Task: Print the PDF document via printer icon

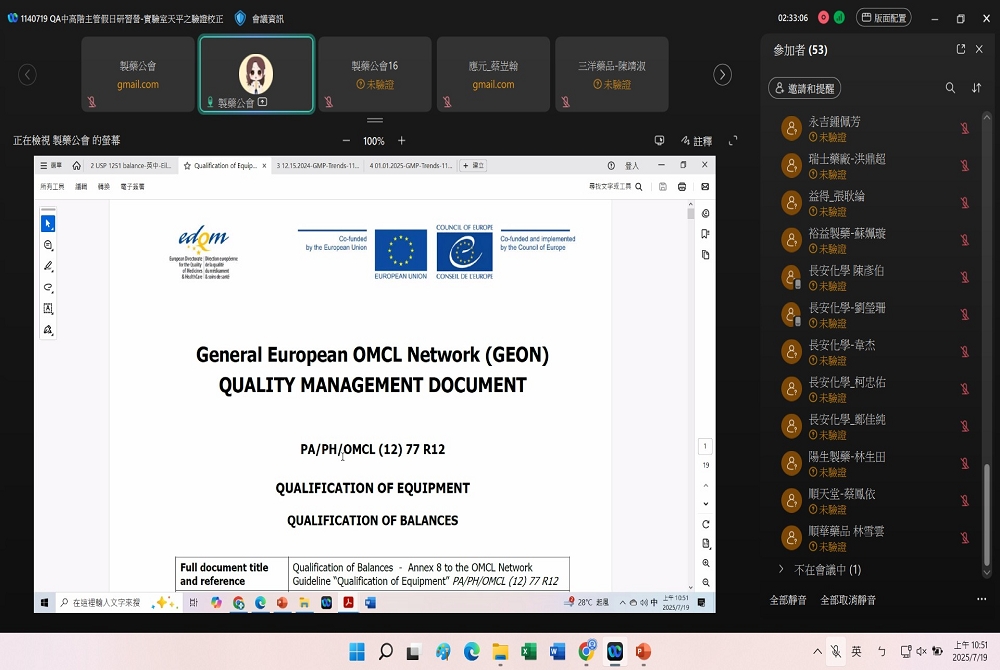Action: click(682, 187)
